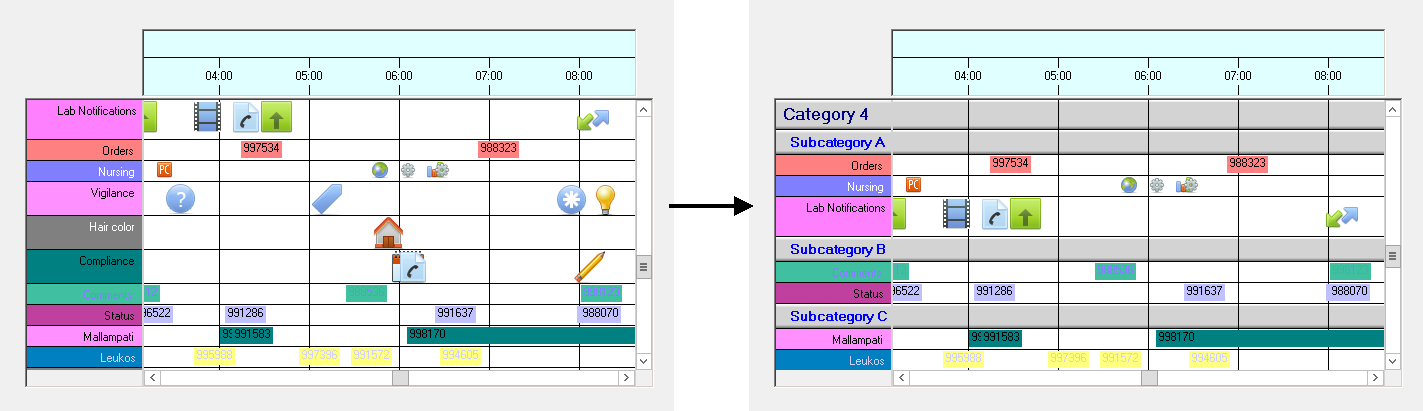Select the orange PC icon in left Nursing row
This screenshot has width=1423, height=411.
[165, 170]
